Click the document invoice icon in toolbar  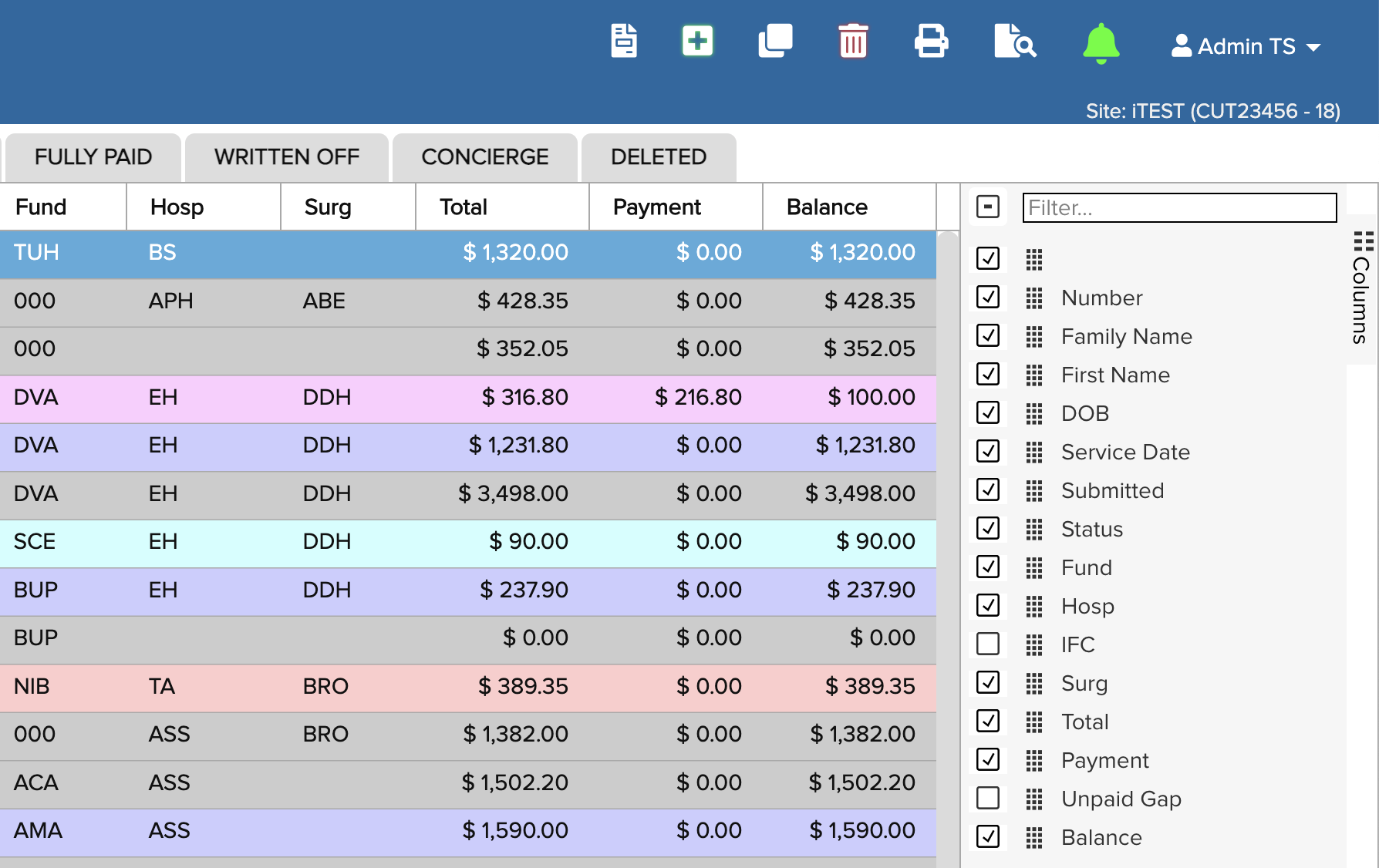[x=623, y=41]
